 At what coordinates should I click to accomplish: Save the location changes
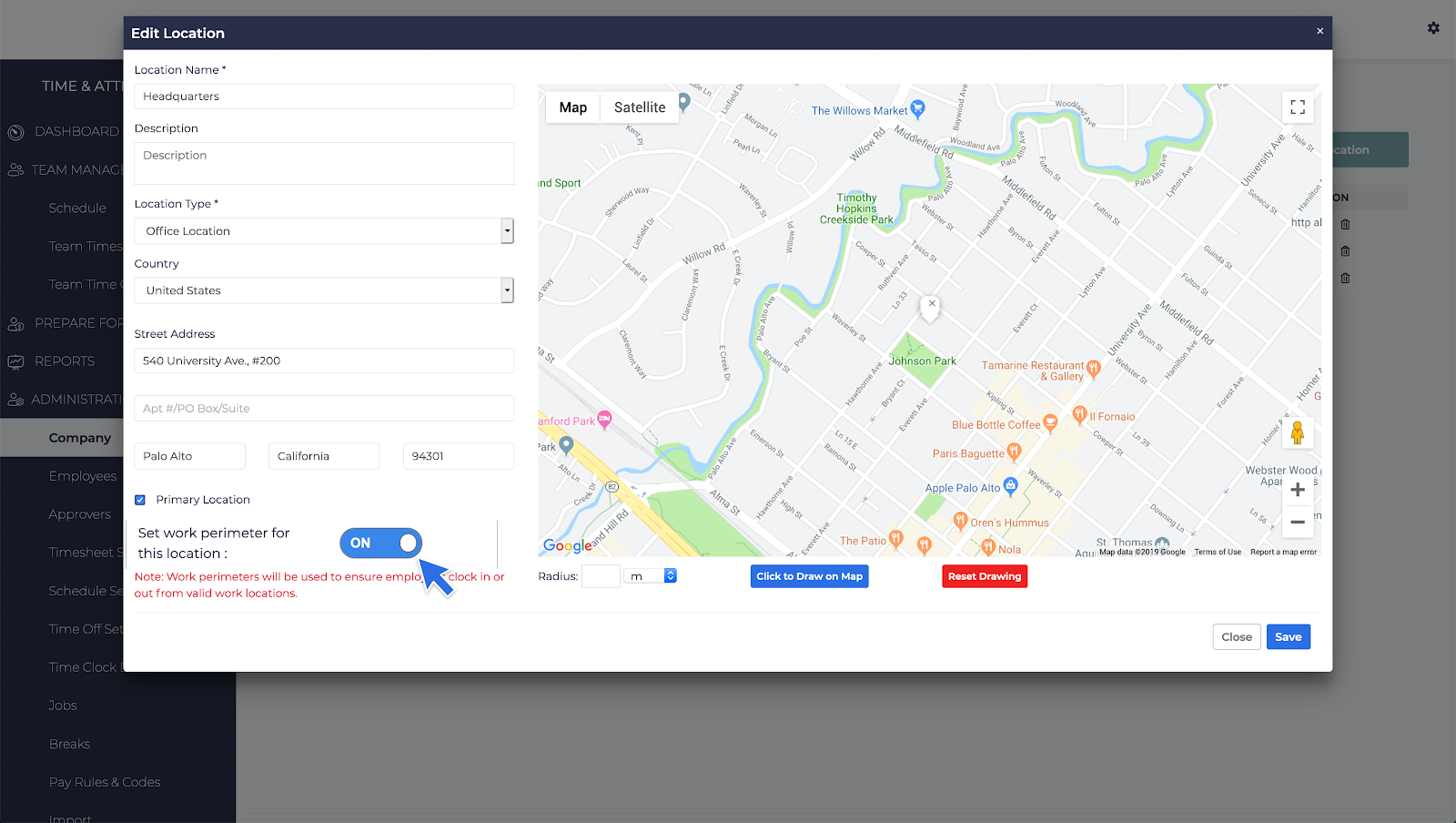coord(1288,637)
